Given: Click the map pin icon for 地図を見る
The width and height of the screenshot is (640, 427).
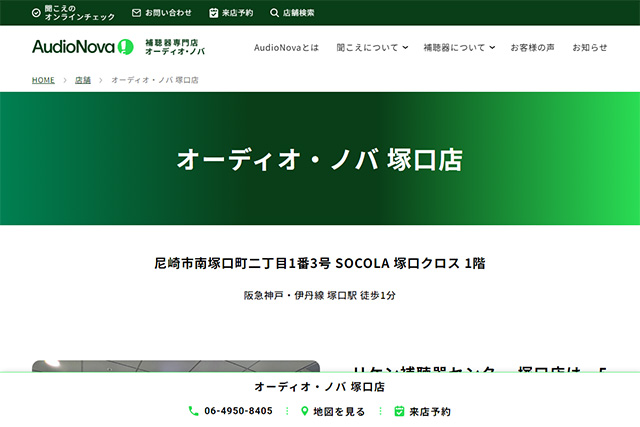Looking at the screenshot, I should 305,411.
